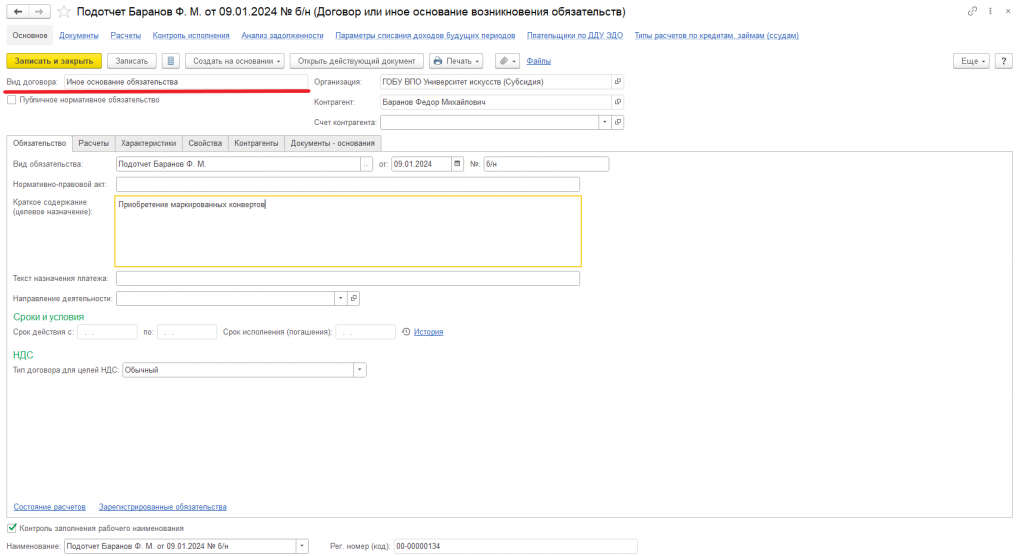Open help with the question mark button

click(x=1004, y=61)
